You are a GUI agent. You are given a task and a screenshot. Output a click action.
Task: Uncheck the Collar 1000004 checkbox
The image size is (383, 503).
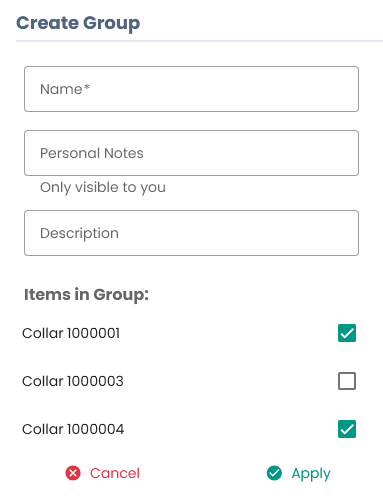coord(347,429)
